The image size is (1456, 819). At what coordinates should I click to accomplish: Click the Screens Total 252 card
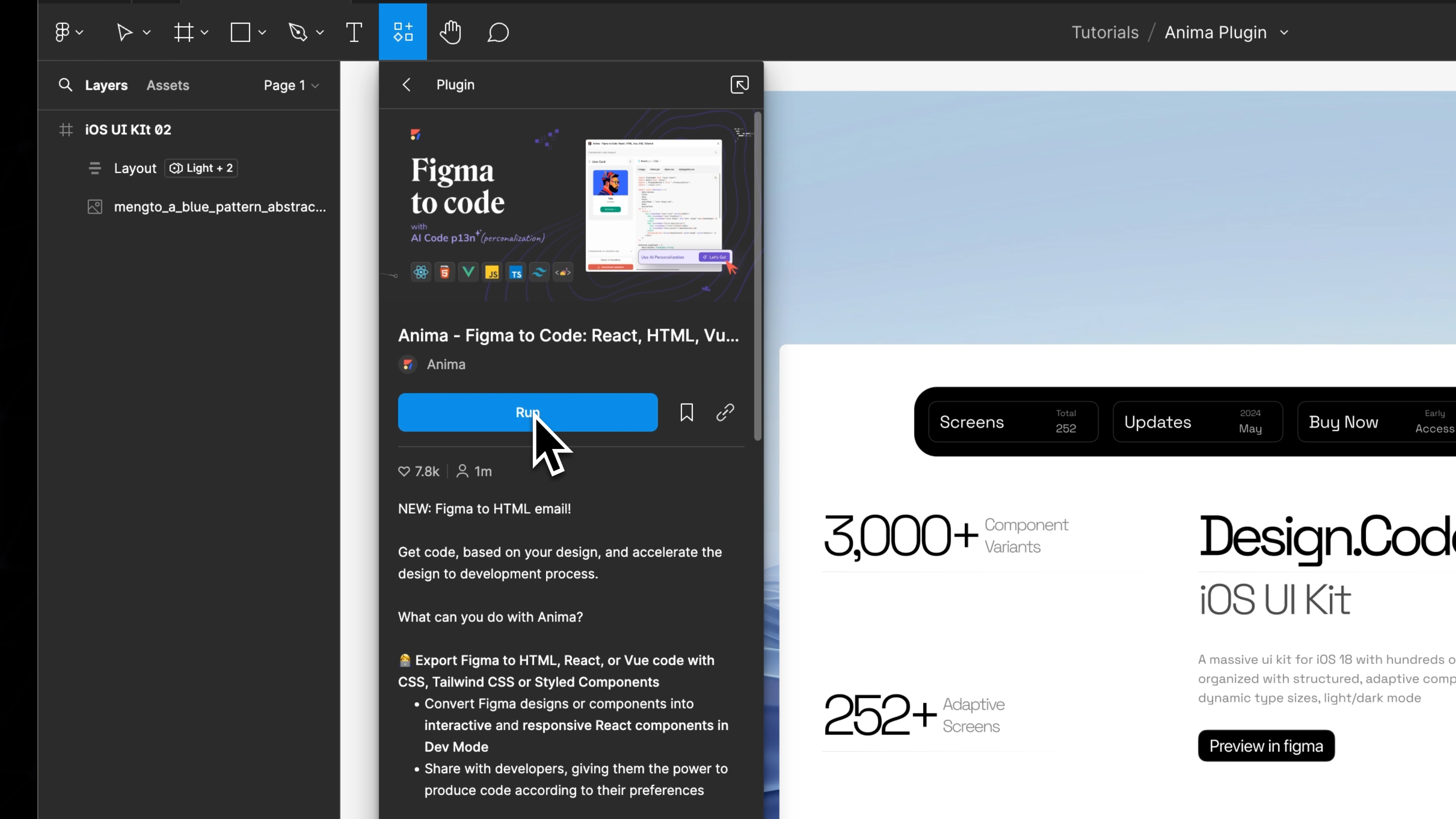tap(1014, 422)
